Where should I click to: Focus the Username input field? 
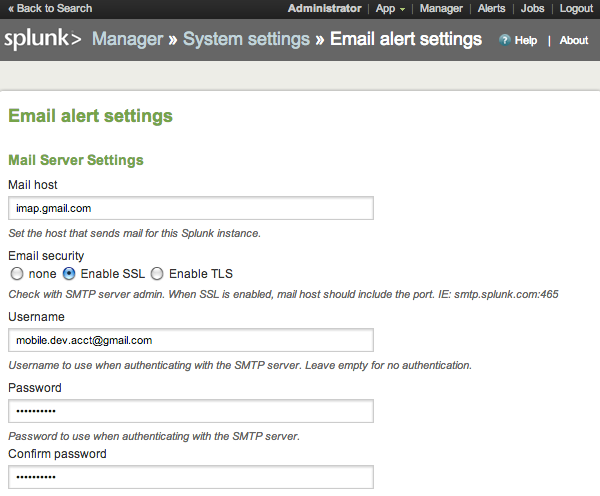click(191, 340)
